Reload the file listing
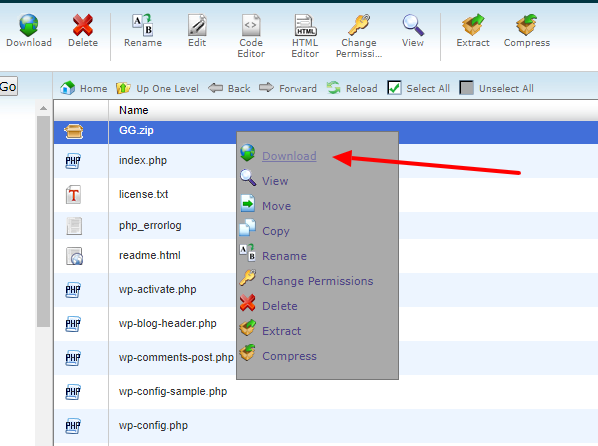The image size is (598, 446). 352,89
